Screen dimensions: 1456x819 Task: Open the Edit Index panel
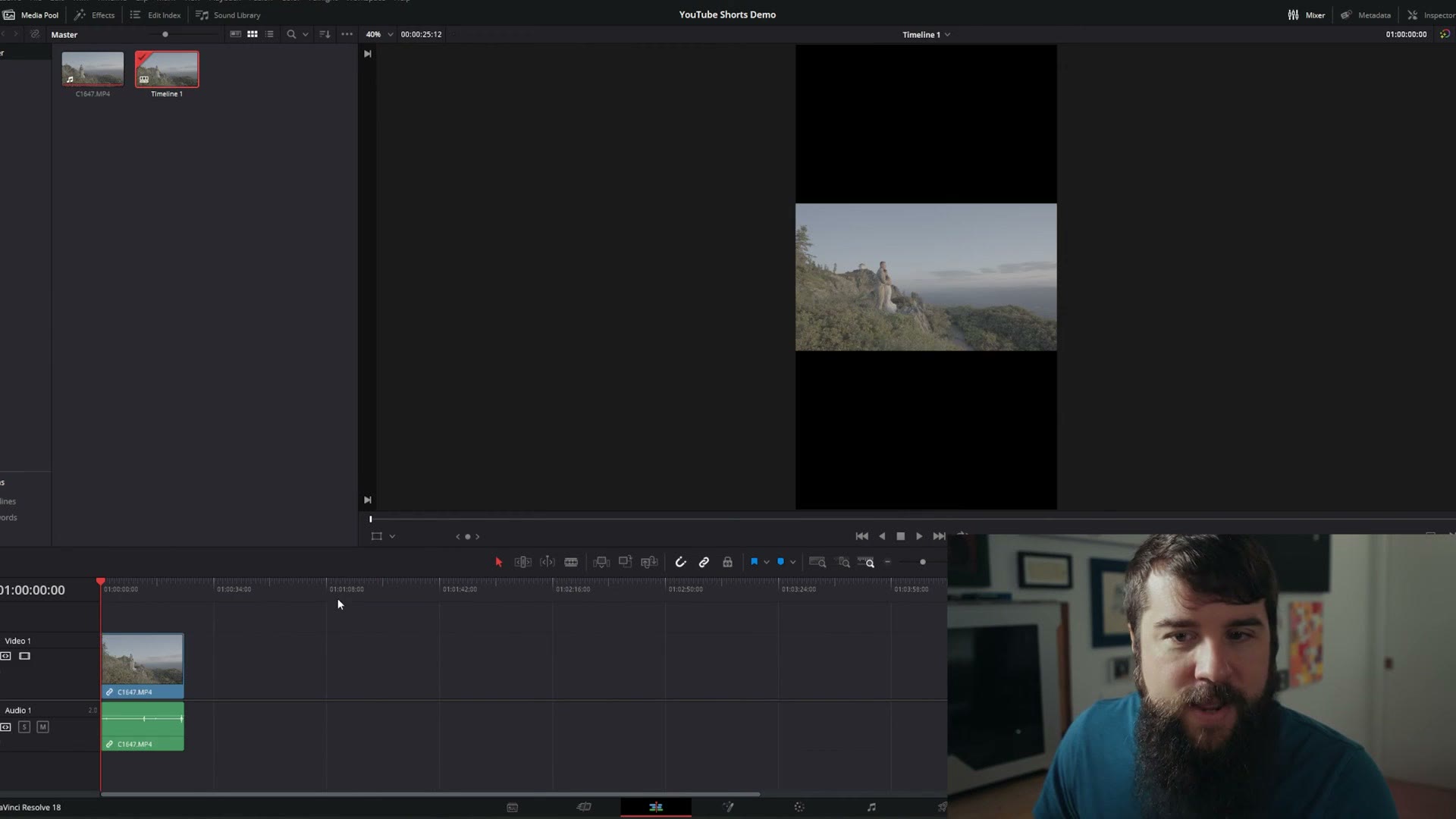point(155,15)
